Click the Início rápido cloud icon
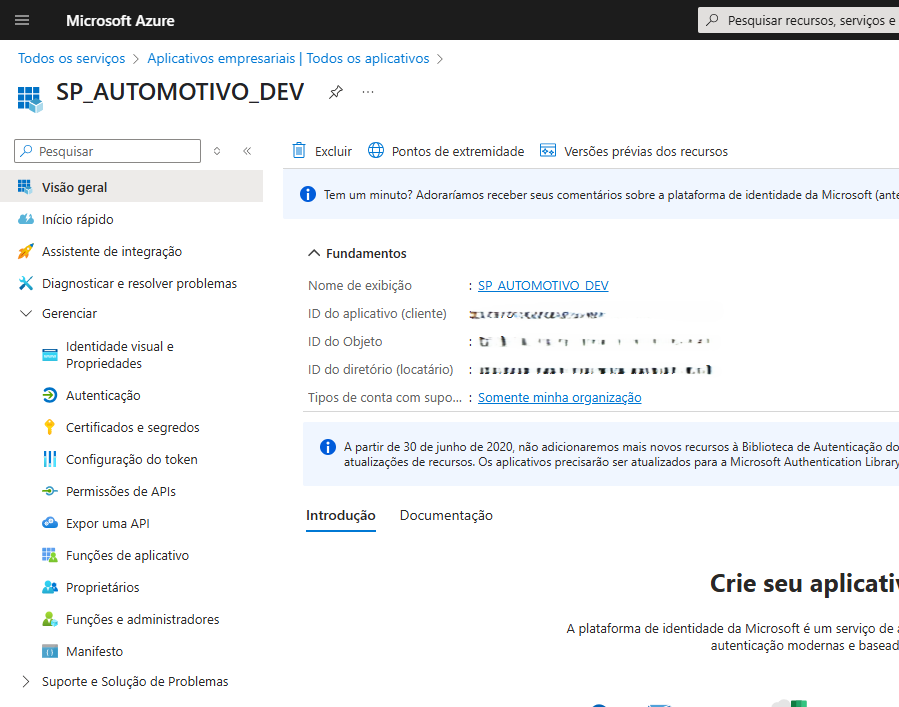 (x=26, y=219)
